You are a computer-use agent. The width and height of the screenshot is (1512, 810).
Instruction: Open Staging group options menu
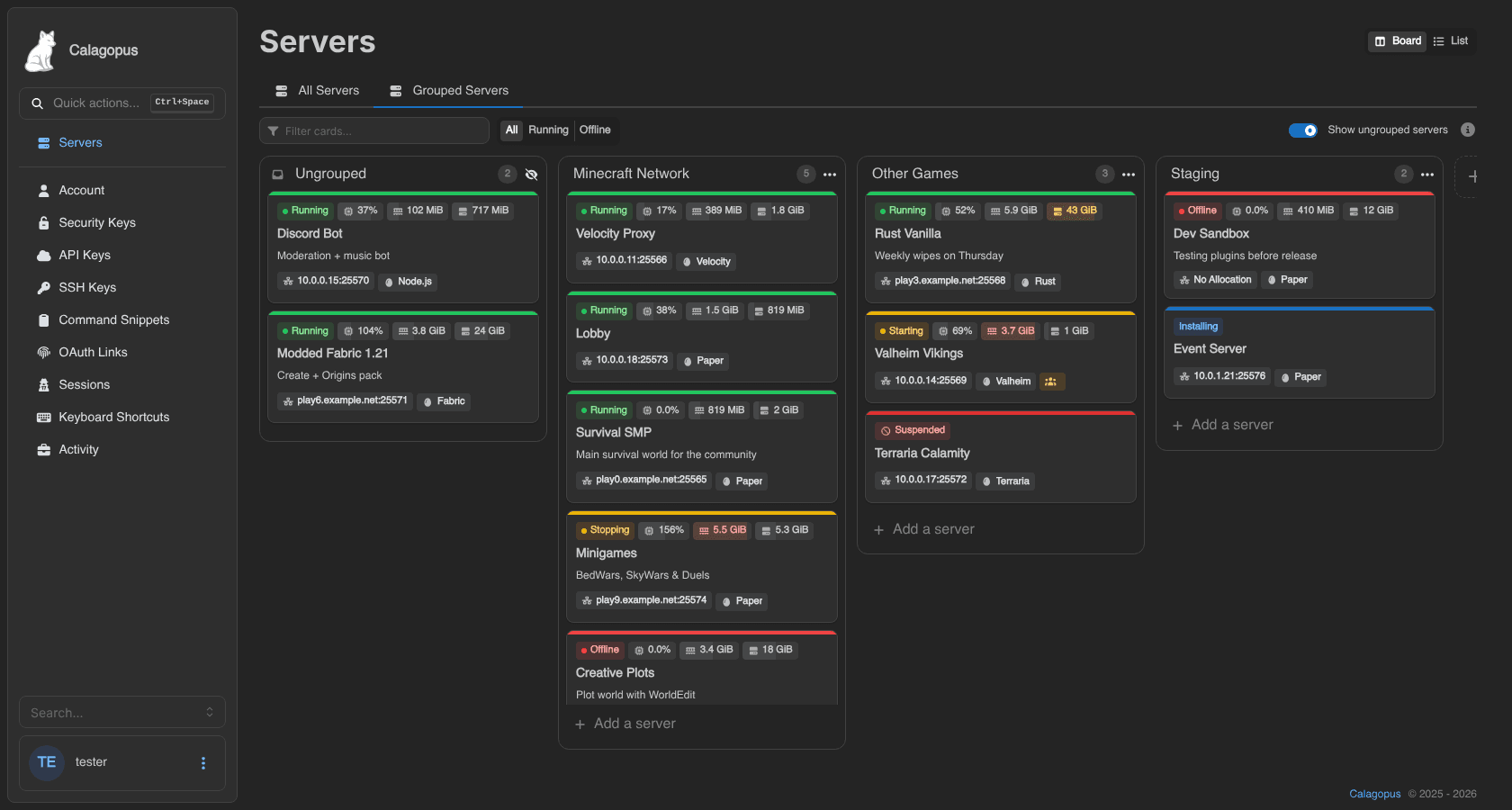1427,175
